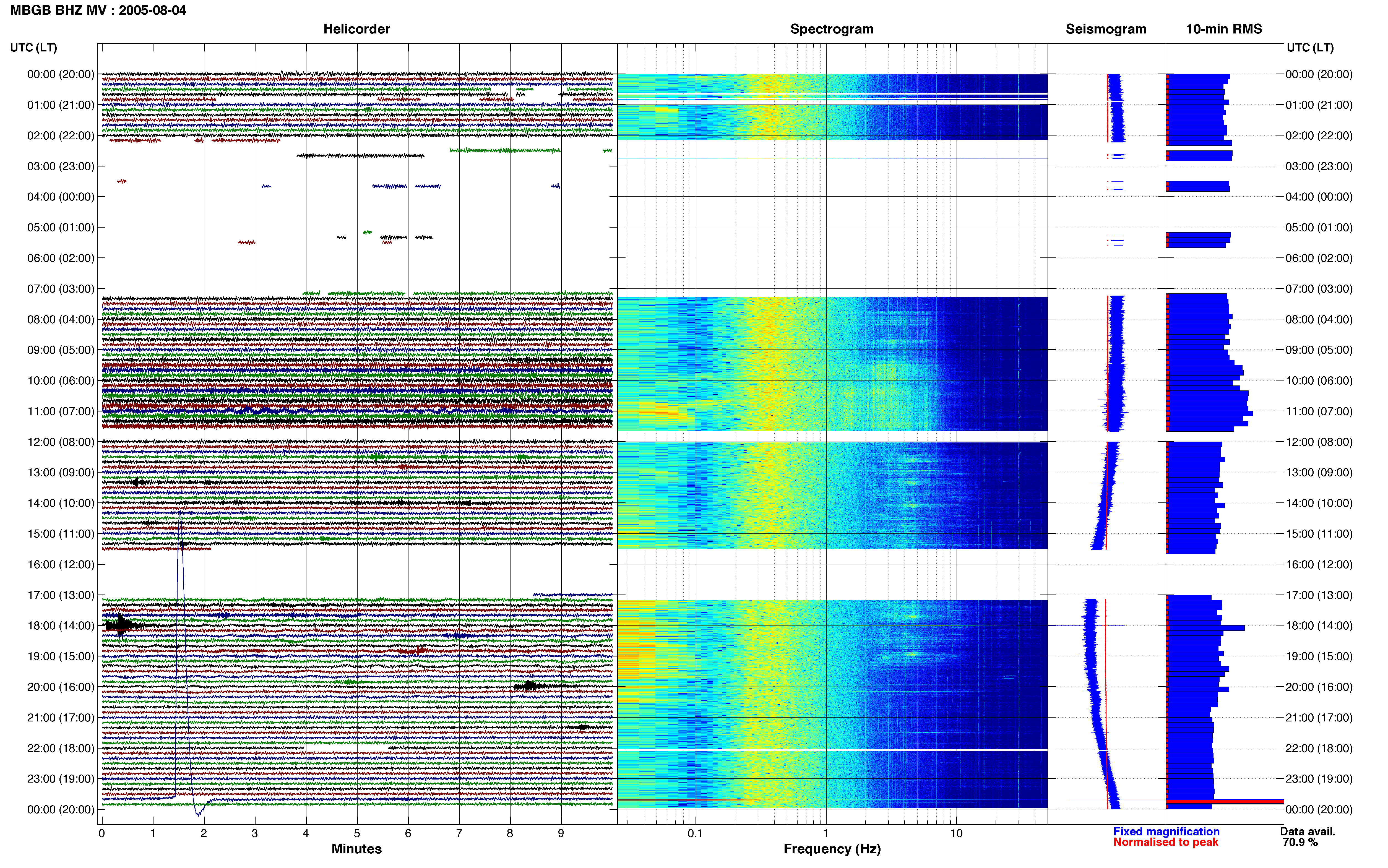The height and width of the screenshot is (868, 1388).
Task: Click left time label '20:00 (16:00)'
Action: [x=61, y=687]
